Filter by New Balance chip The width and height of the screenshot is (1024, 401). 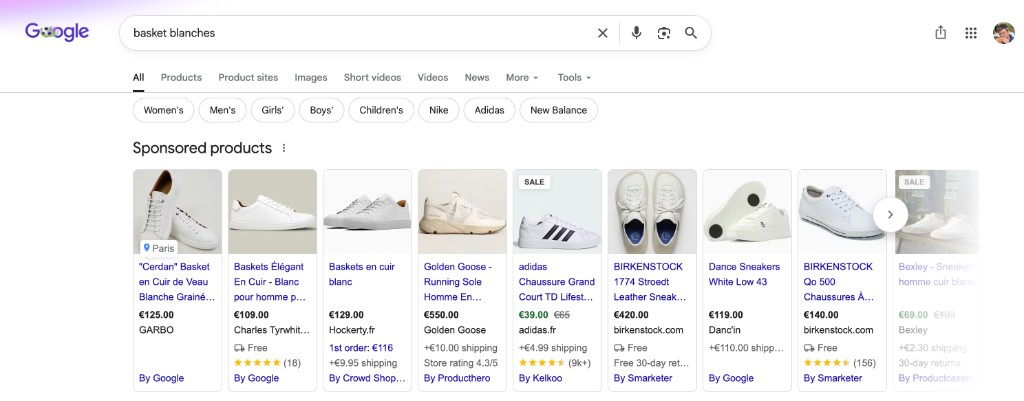click(x=558, y=110)
